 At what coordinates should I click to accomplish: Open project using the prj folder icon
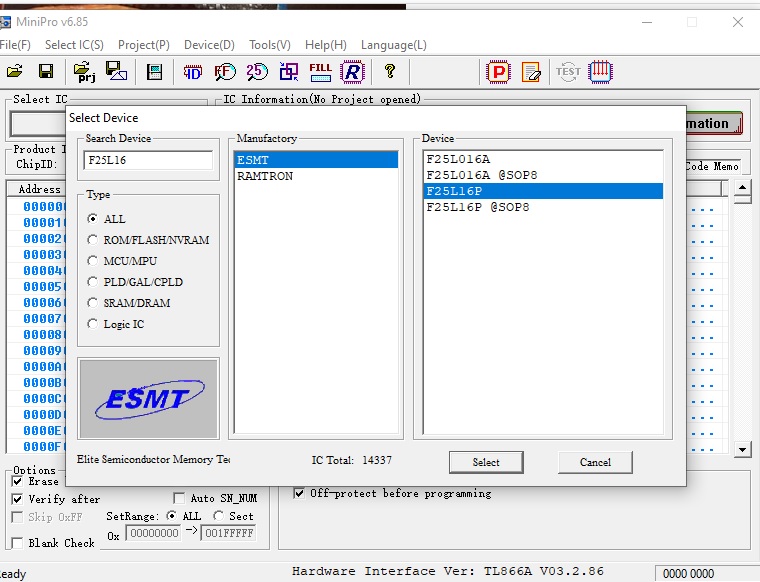(84, 72)
